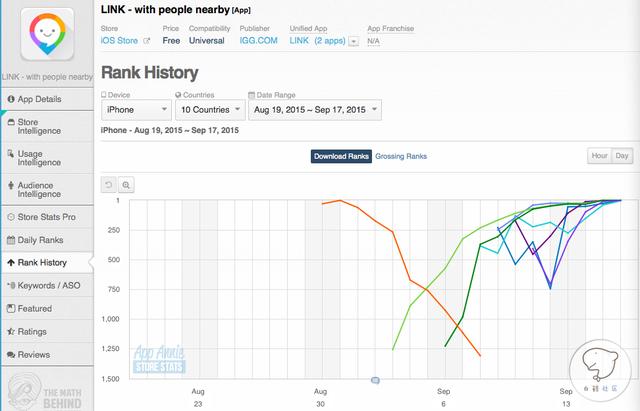The height and width of the screenshot is (411, 640).
Task: Open the date range picker
Action: (x=316, y=109)
